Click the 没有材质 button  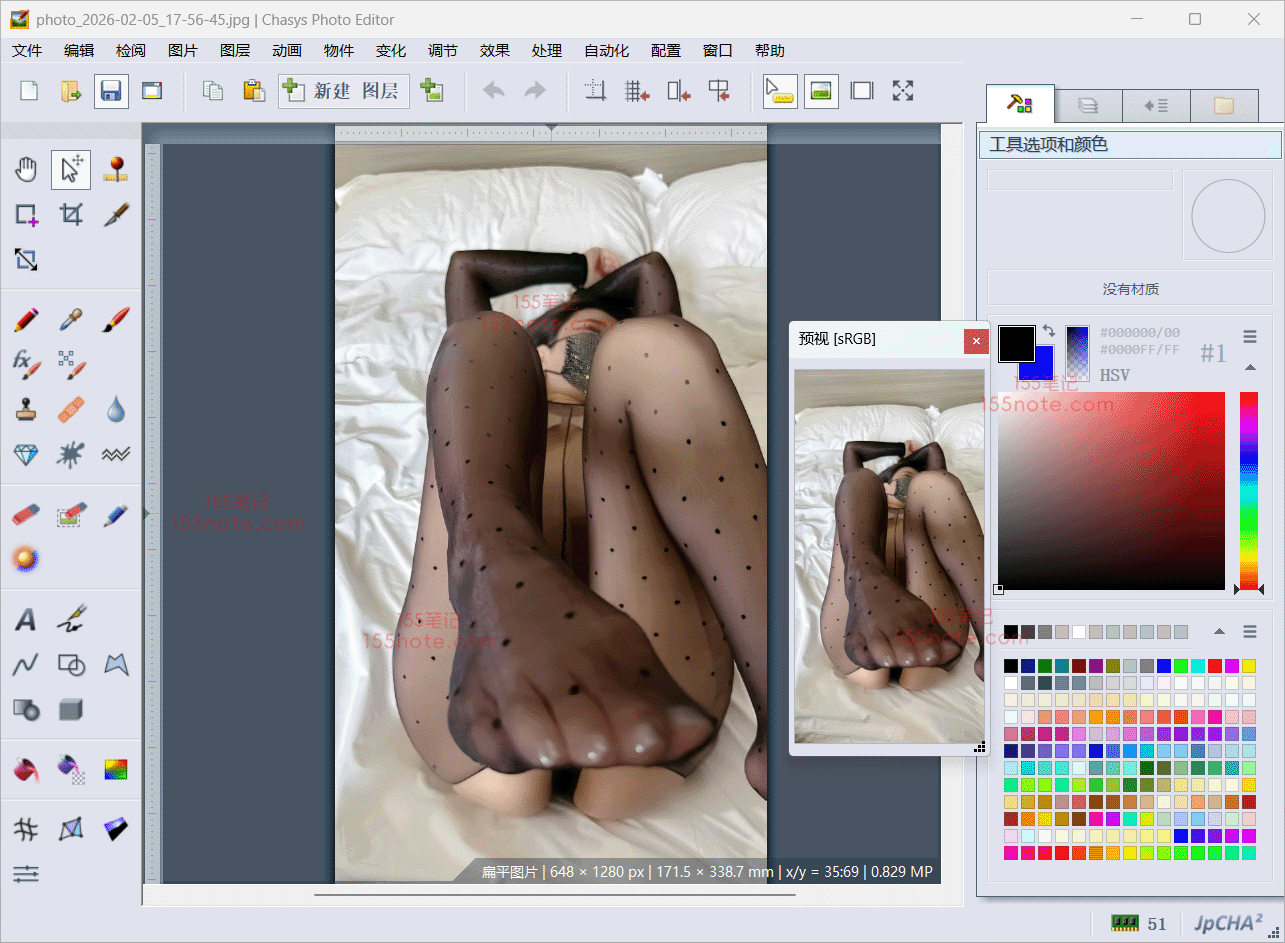pyautogui.click(x=1130, y=289)
